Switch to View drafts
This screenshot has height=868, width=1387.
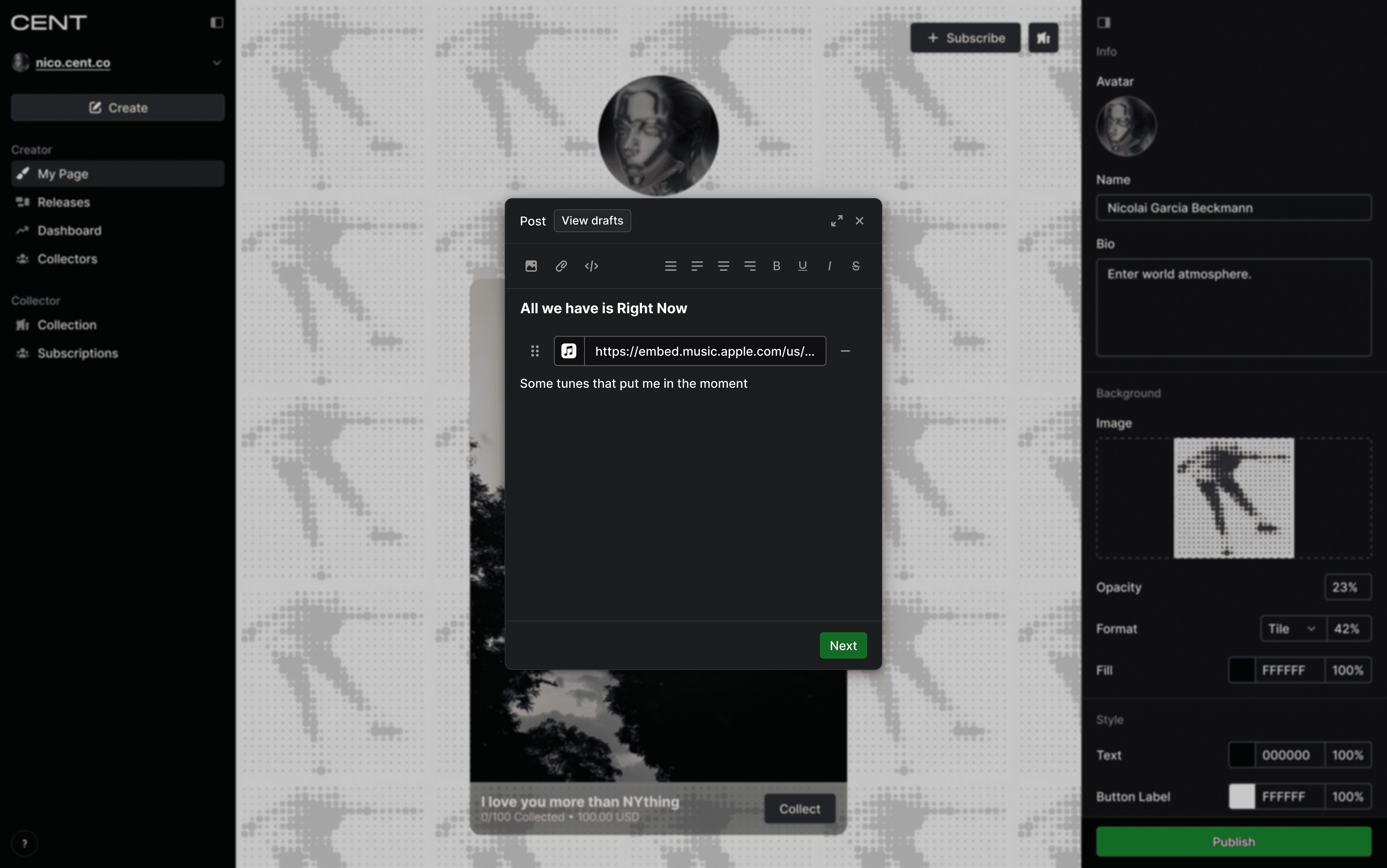592,220
